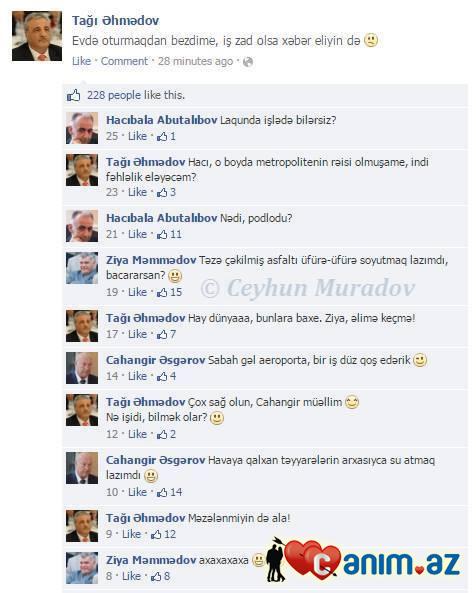The image size is (476, 593).
Task: Click thumbs-up icon beside 228 people like this
Action: [x=73, y=95]
